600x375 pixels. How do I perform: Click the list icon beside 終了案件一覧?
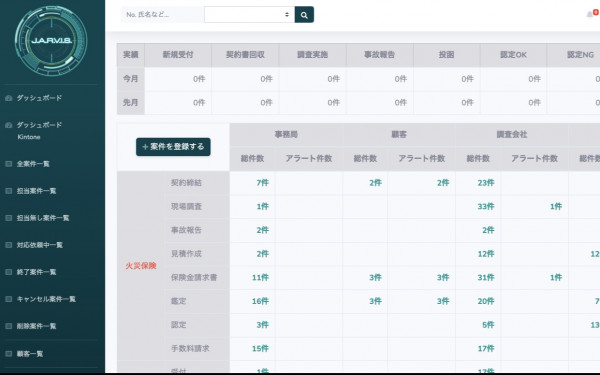tap(8, 272)
